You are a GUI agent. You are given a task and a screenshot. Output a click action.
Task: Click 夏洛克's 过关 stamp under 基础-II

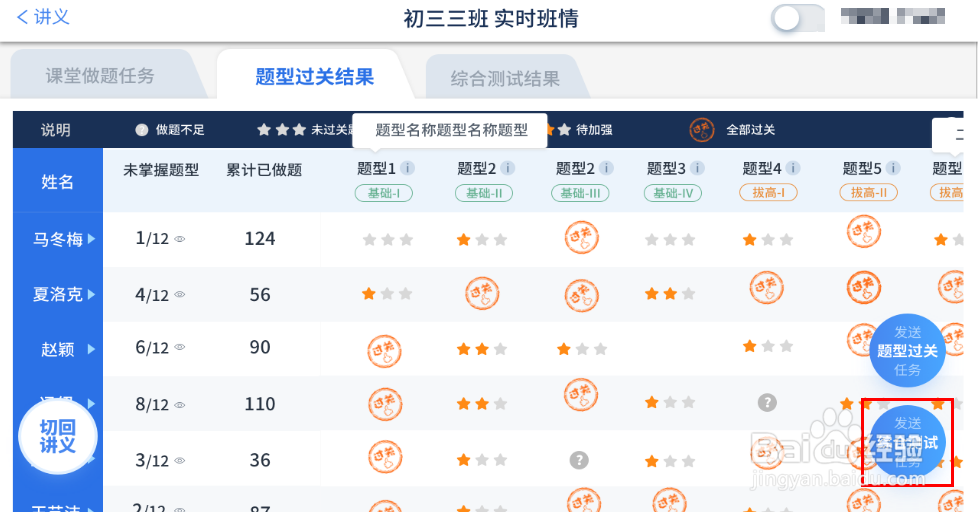click(482, 294)
